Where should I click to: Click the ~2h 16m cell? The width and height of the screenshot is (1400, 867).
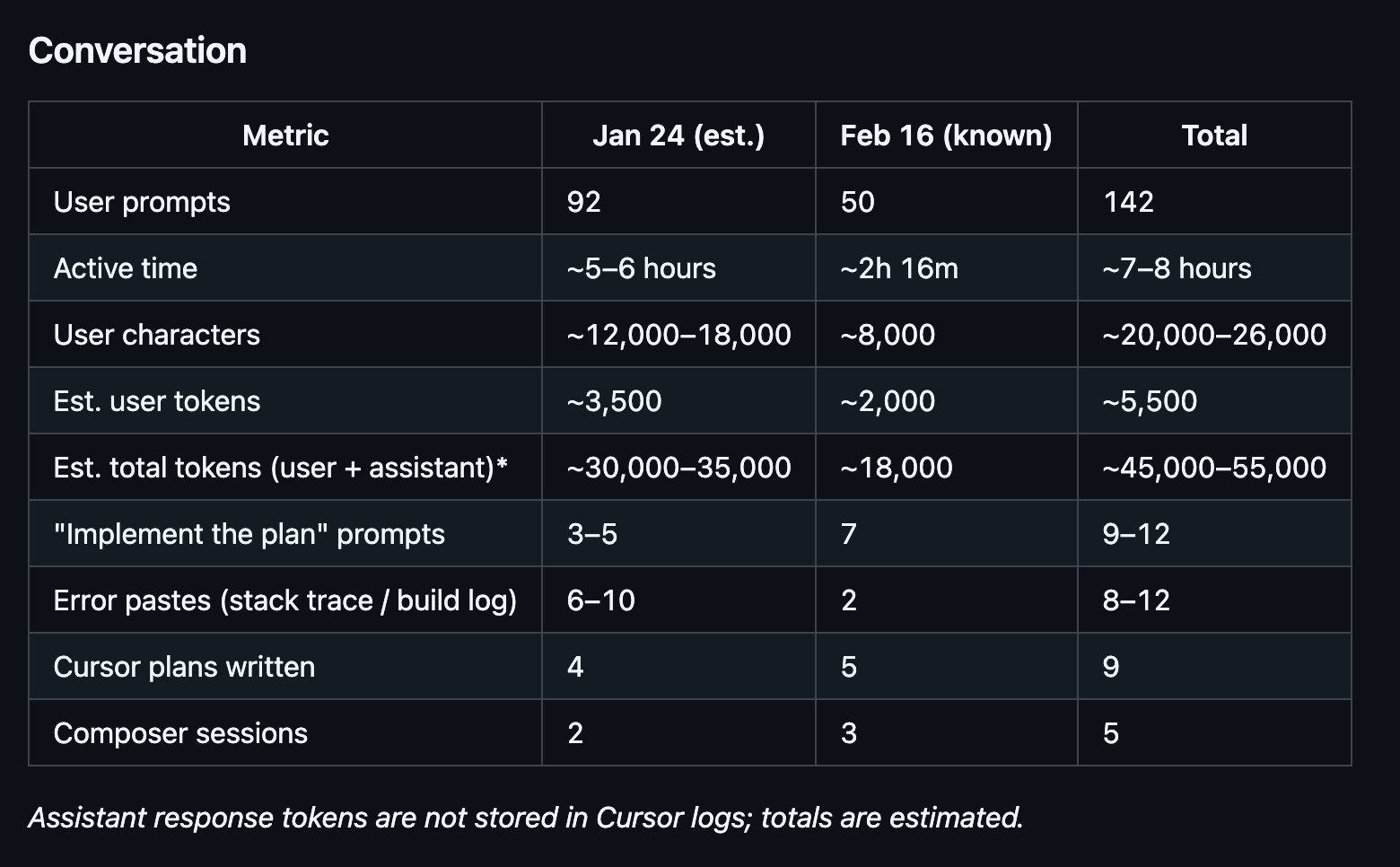[x=899, y=268]
